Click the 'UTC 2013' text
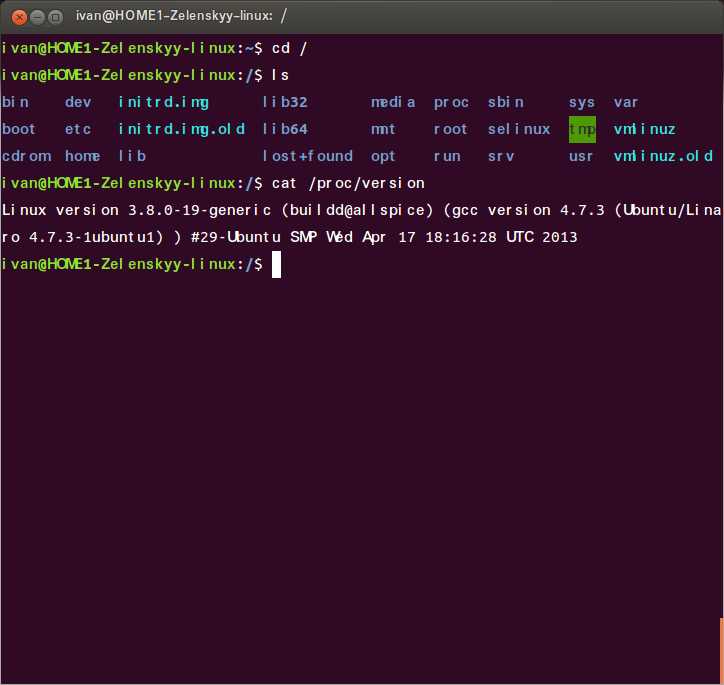 (542, 237)
